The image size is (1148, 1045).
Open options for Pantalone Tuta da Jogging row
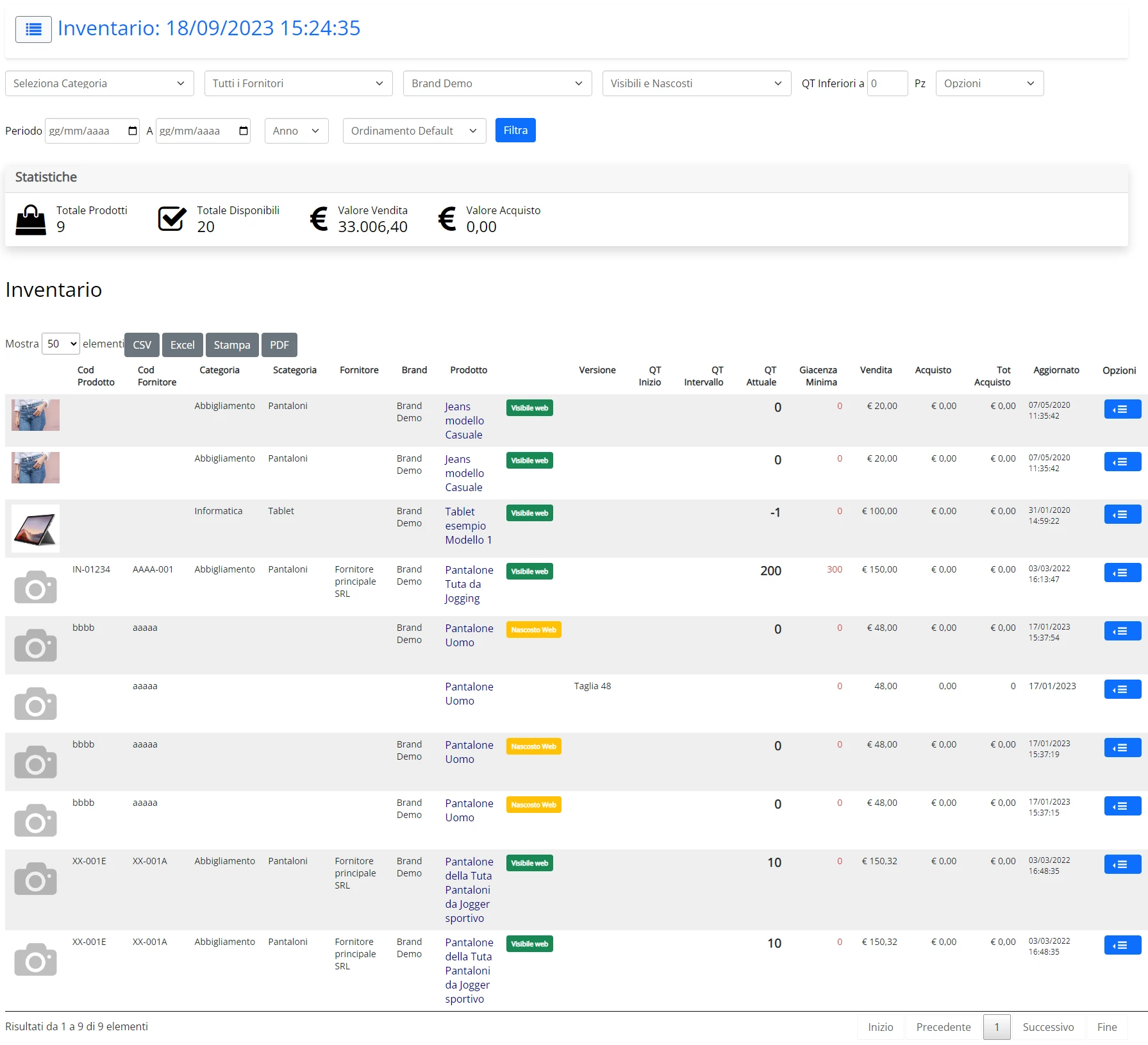pos(1122,573)
